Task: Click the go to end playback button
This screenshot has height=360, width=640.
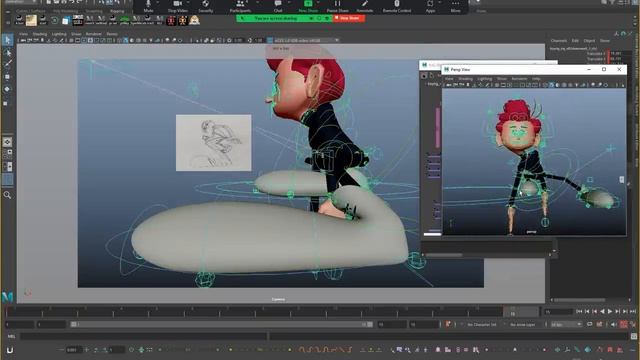Action: coord(633,311)
